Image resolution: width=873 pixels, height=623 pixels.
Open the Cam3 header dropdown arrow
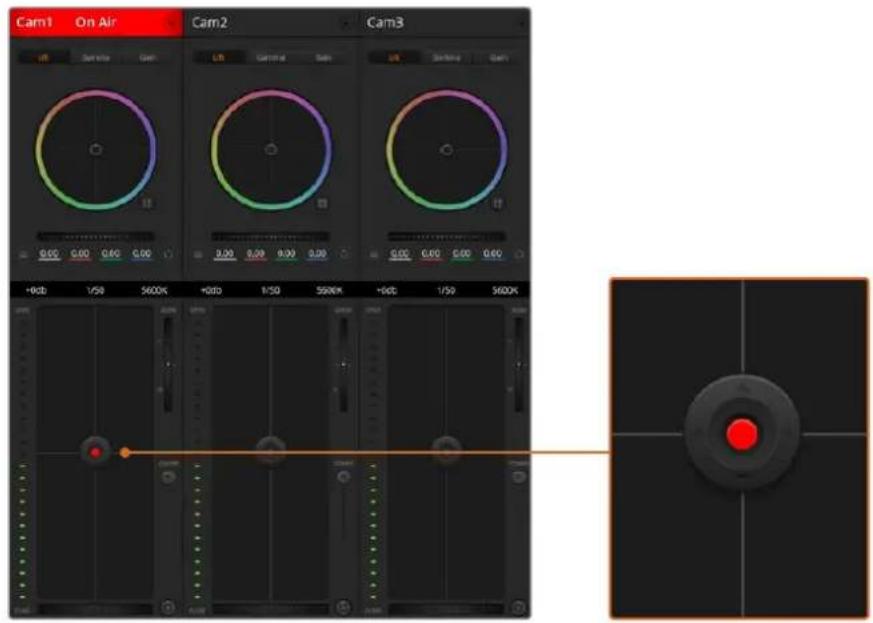pyautogui.click(x=522, y=23)
